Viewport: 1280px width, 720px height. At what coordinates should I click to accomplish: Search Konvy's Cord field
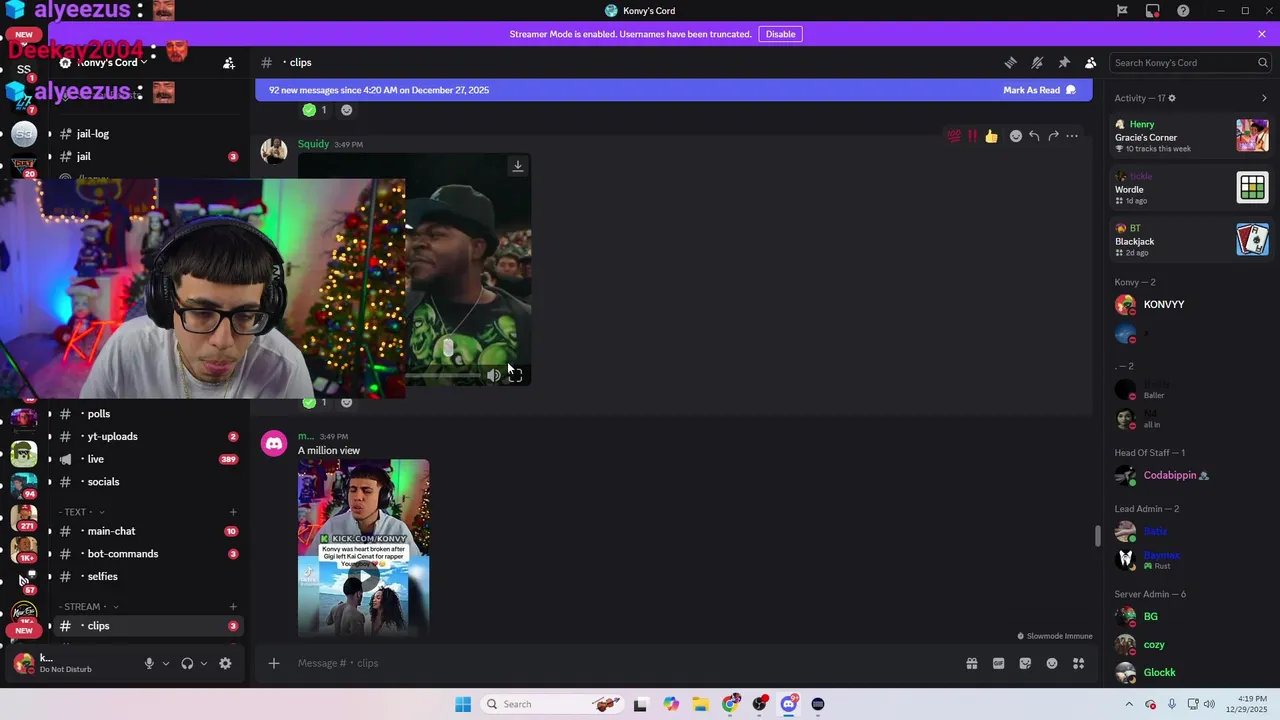point(1190,62)
